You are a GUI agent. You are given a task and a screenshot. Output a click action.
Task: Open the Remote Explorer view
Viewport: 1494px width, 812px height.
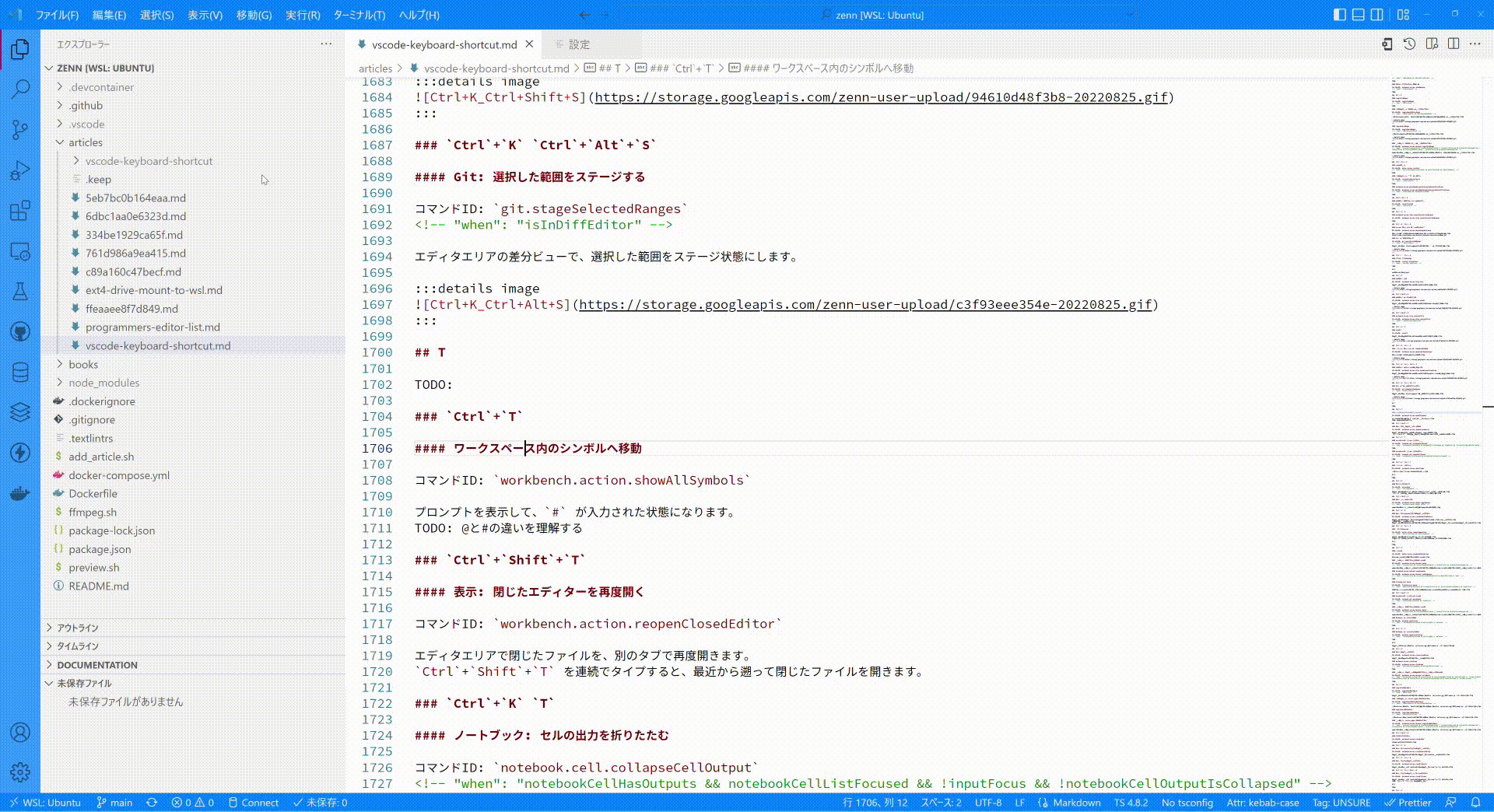pyautogui.click(x=20, y=251)
